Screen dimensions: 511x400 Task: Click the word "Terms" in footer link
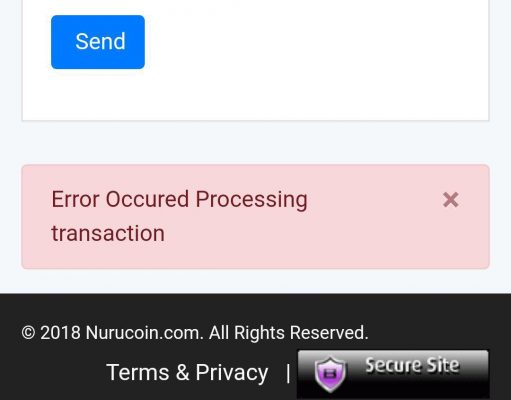tap(138, 372)
